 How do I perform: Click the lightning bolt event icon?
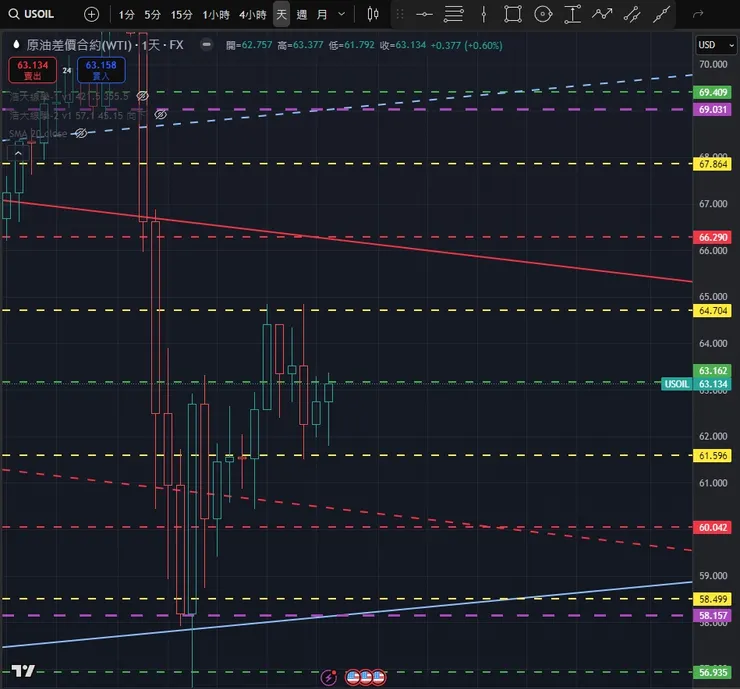tap(328, 678)
